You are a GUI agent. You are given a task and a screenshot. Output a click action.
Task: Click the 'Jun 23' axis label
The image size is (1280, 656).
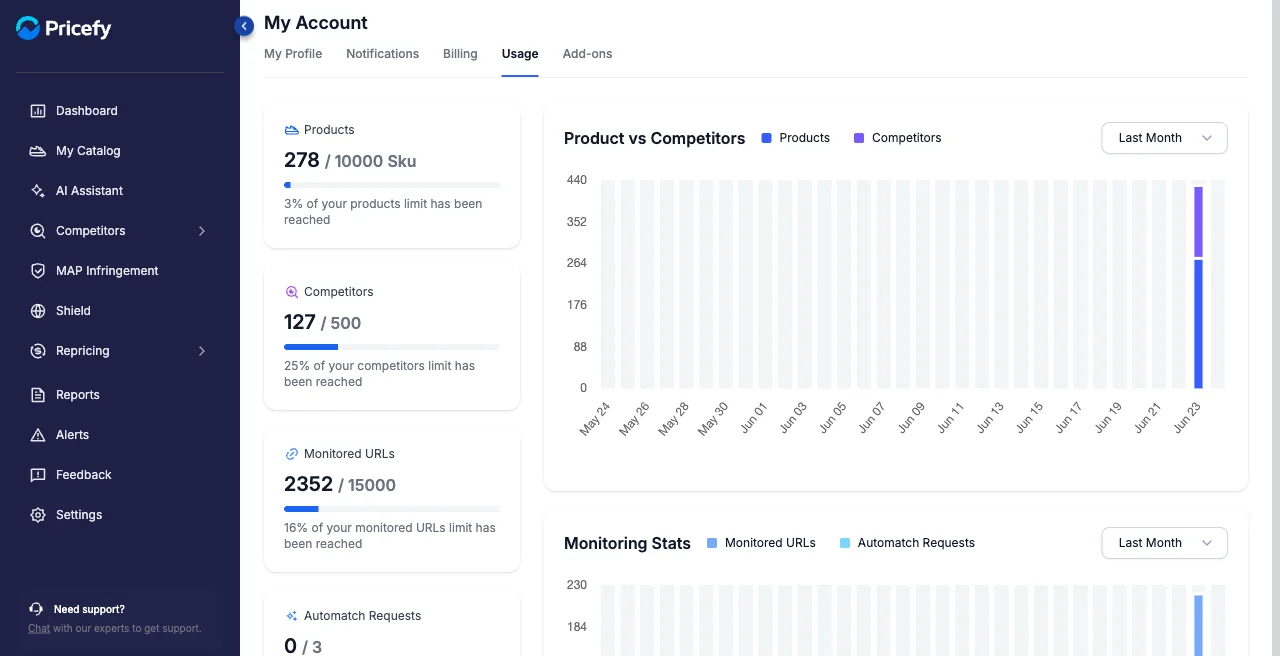coord(1187,417)
